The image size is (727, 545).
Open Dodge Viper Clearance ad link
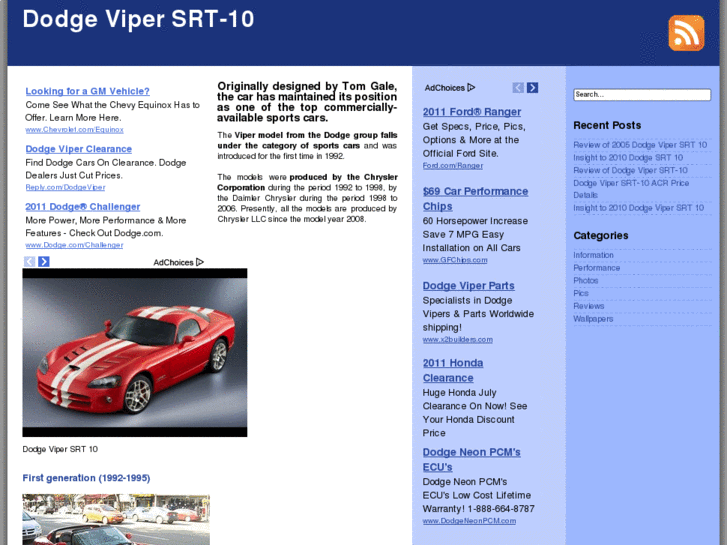[x=78, y=149]
